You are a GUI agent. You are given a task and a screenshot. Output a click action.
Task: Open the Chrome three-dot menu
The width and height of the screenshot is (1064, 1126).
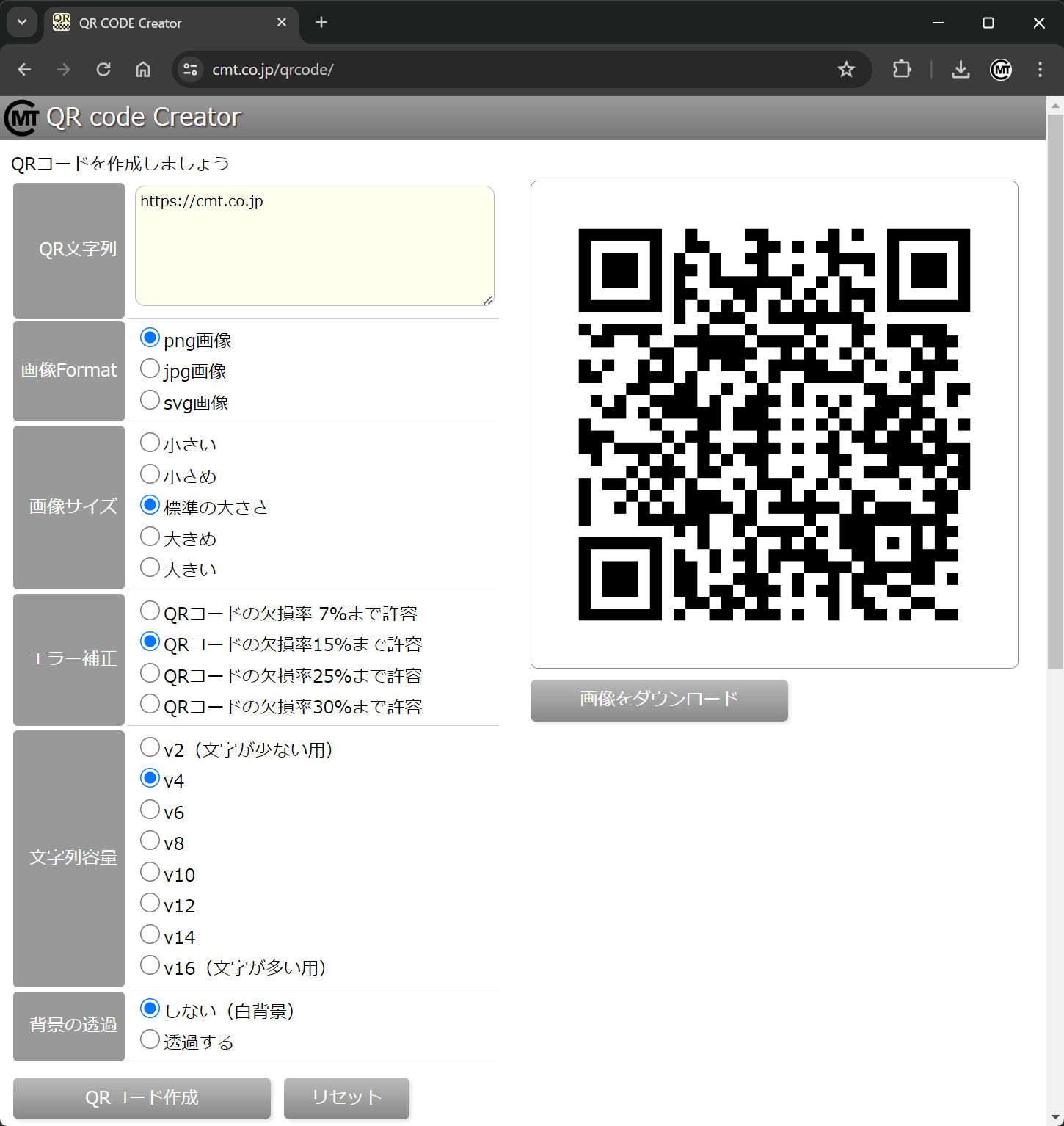click(x=1040, y=70)
